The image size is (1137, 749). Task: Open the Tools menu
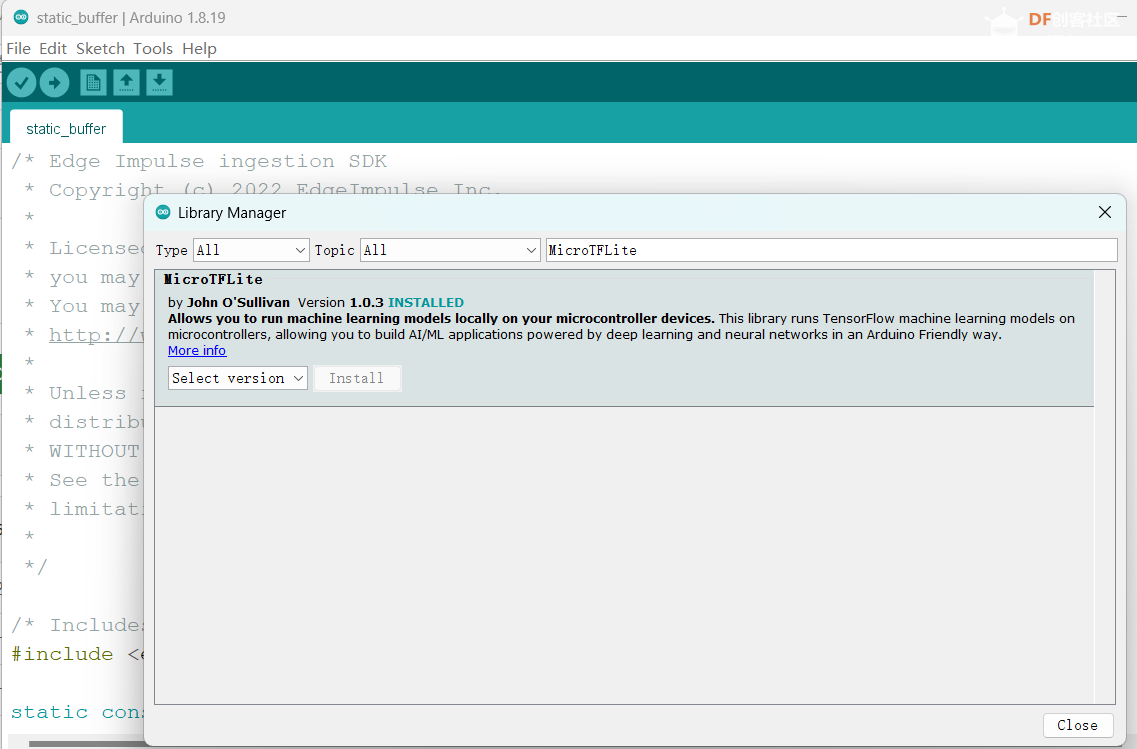pos(153,49)
